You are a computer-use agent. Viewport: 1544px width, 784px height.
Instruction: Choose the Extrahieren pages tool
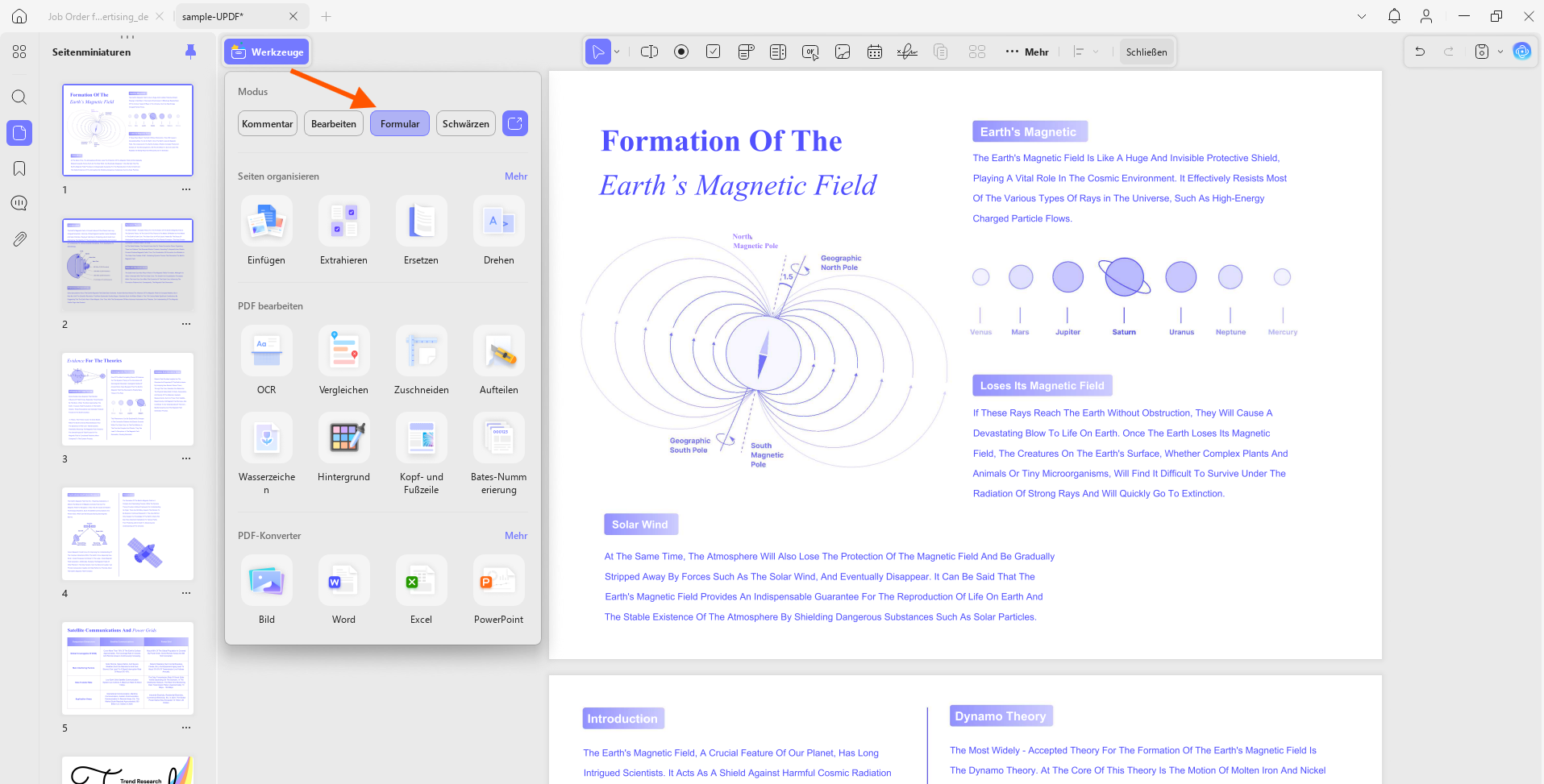click(x=344, y=231)
